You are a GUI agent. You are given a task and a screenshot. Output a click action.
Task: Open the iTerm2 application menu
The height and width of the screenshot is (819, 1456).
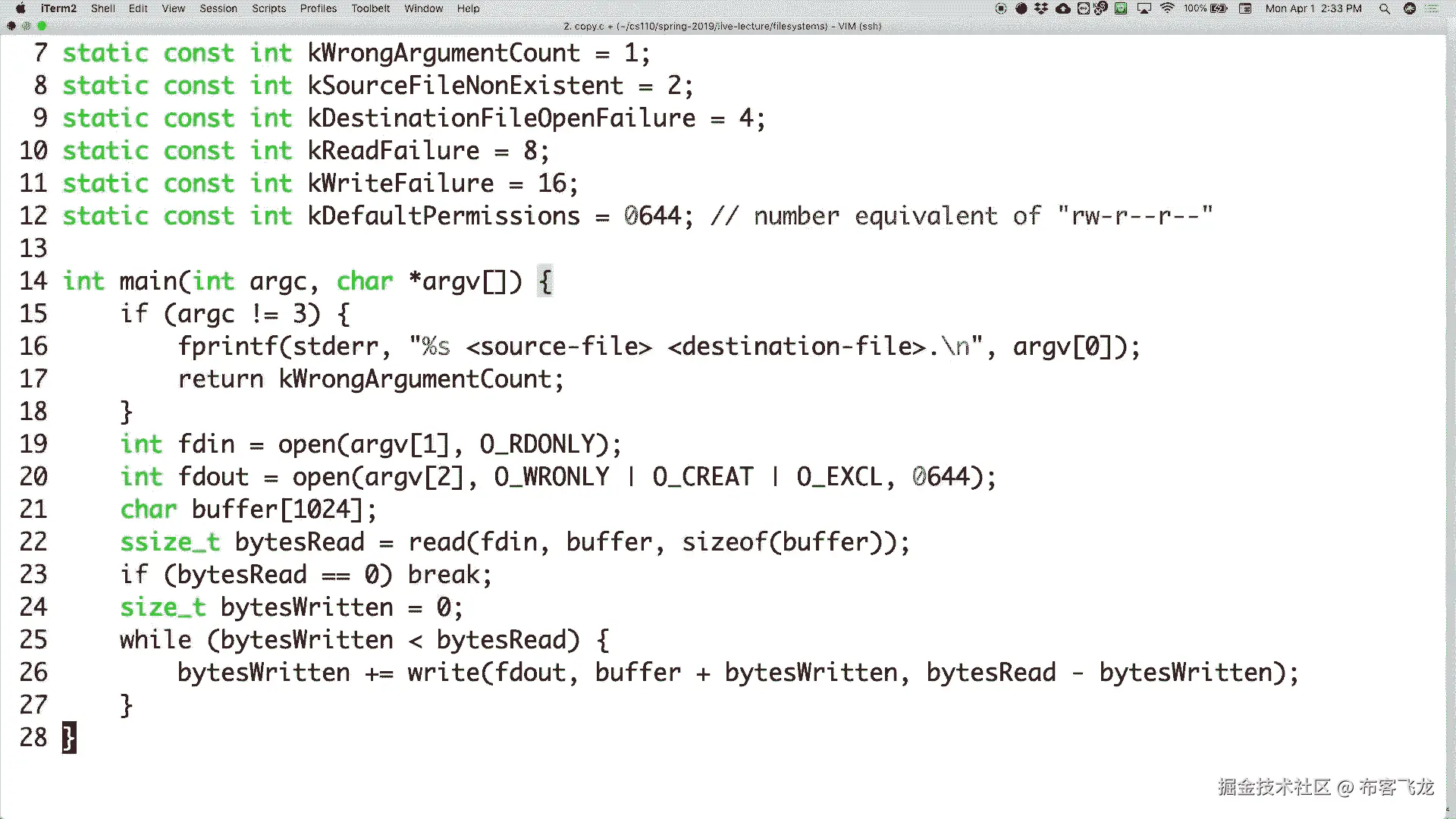pos(58,8)
